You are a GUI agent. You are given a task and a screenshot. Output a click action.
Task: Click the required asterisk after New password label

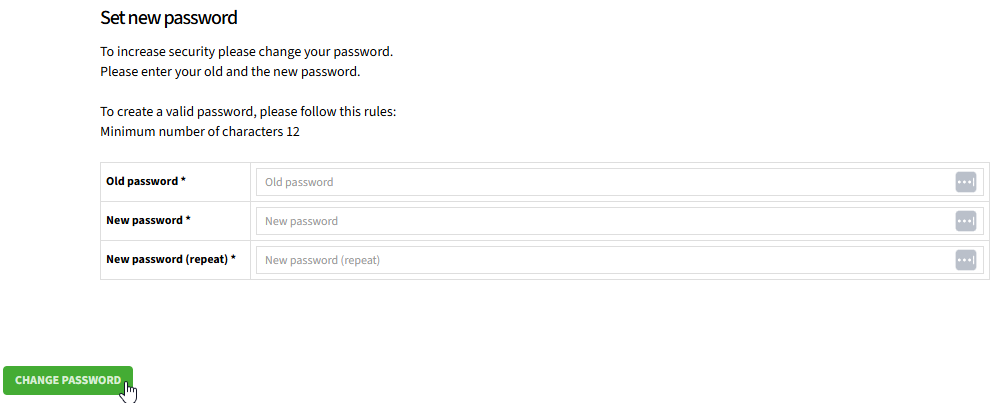click(188, 219)
